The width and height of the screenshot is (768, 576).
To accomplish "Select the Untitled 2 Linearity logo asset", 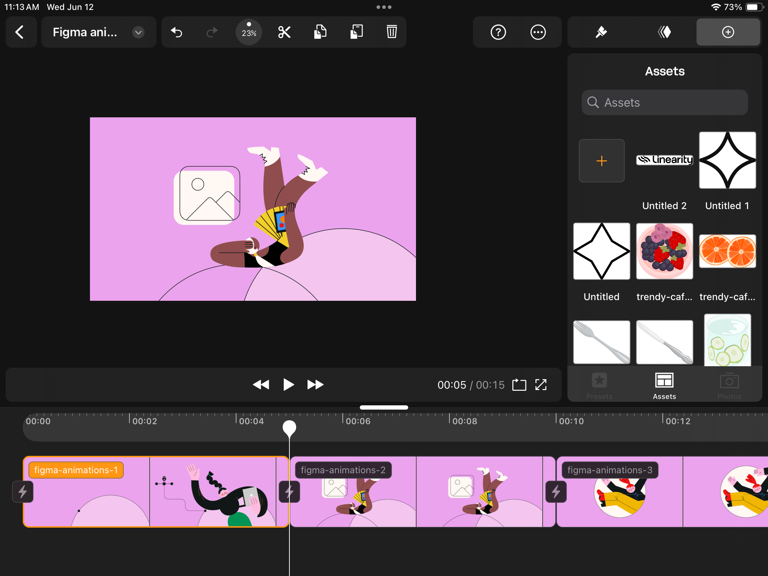I will (664, 160).
